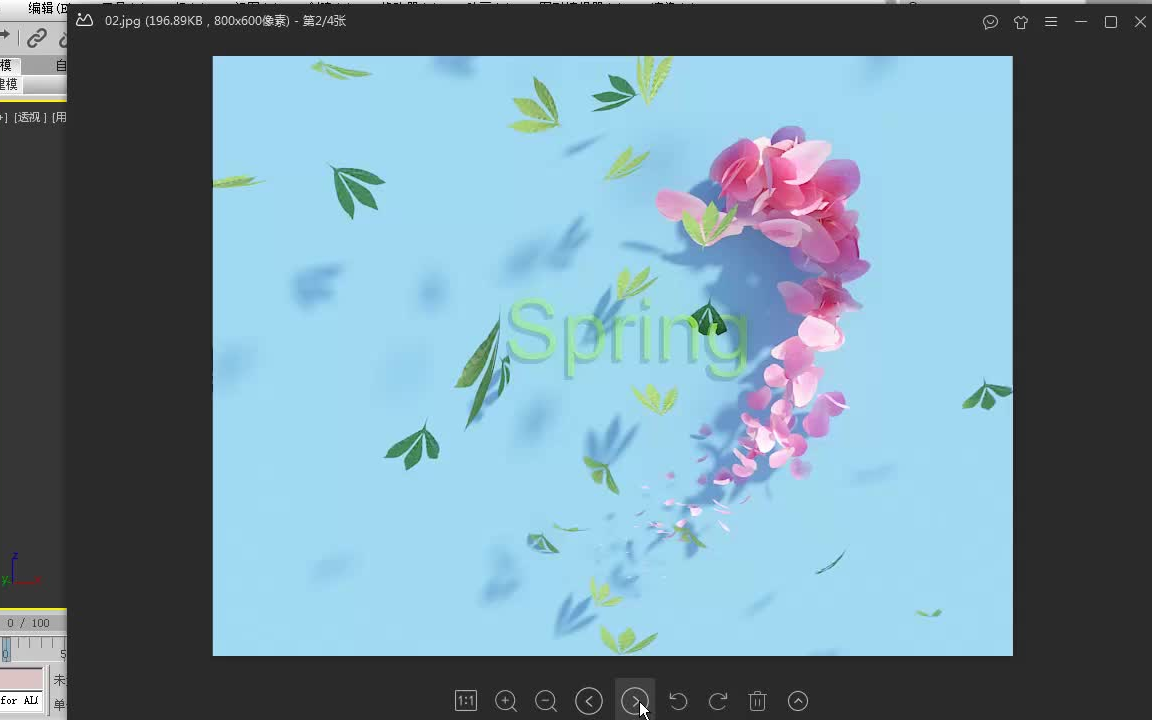The height and width of the screenshot is (720, 1152).
Task: Go to the next image
Action: (635, 701)
